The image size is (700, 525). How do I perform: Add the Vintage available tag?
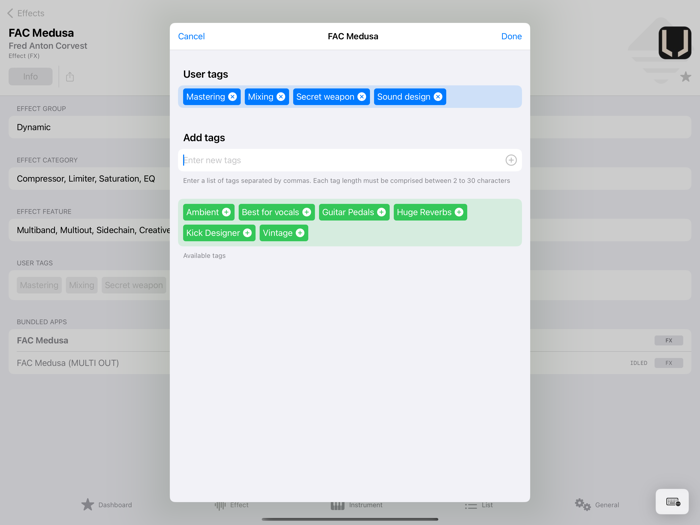point(300,233)
